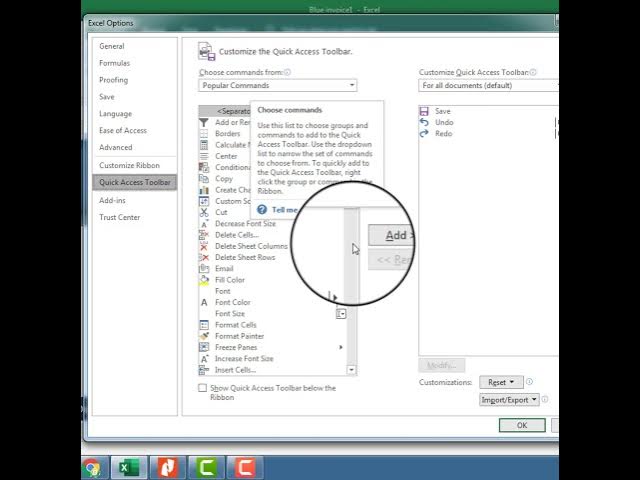Click the Customize Quick Access Toolbar info icon

(533, 72)
